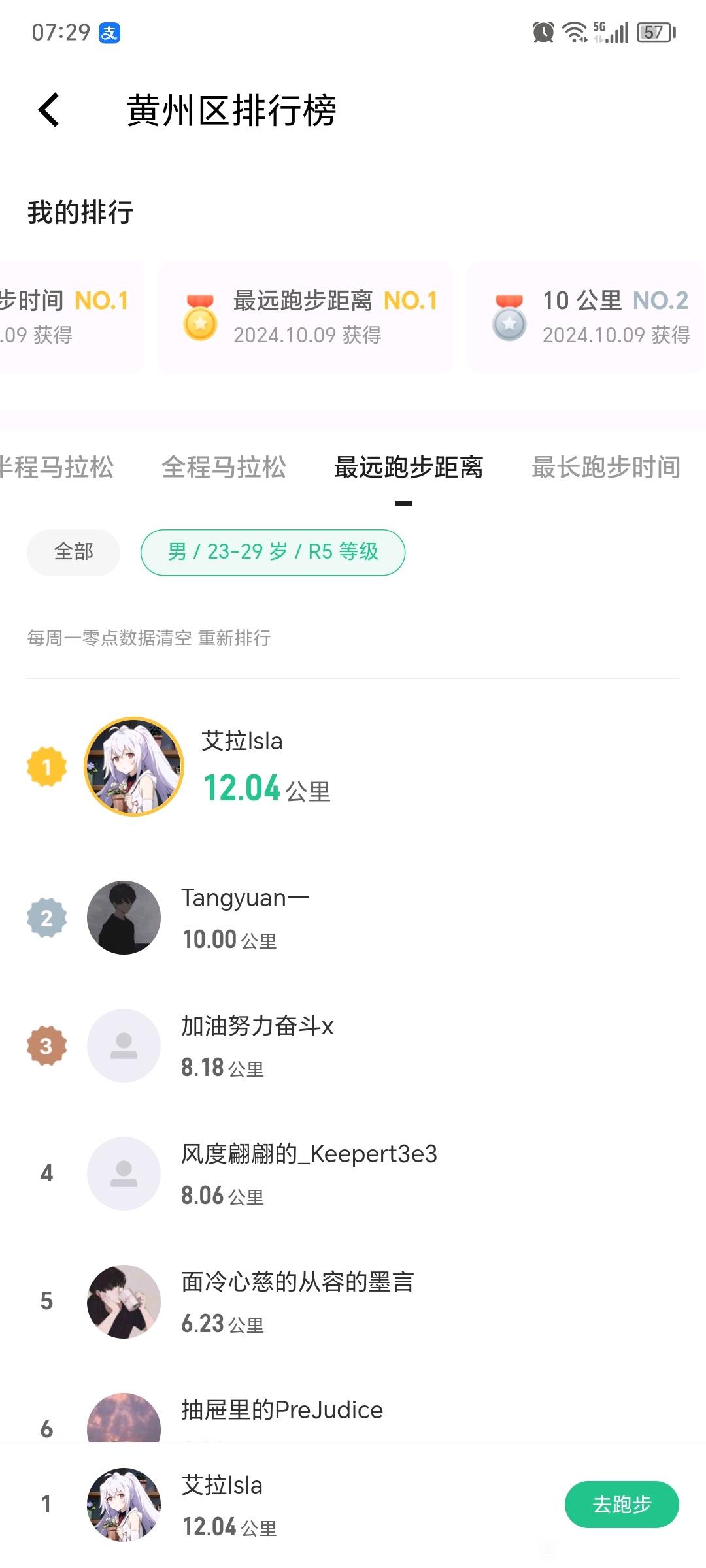706x1568 pixels.
Task: Open Tangyuan一 profile avatar
Action: tap(124, 917)
